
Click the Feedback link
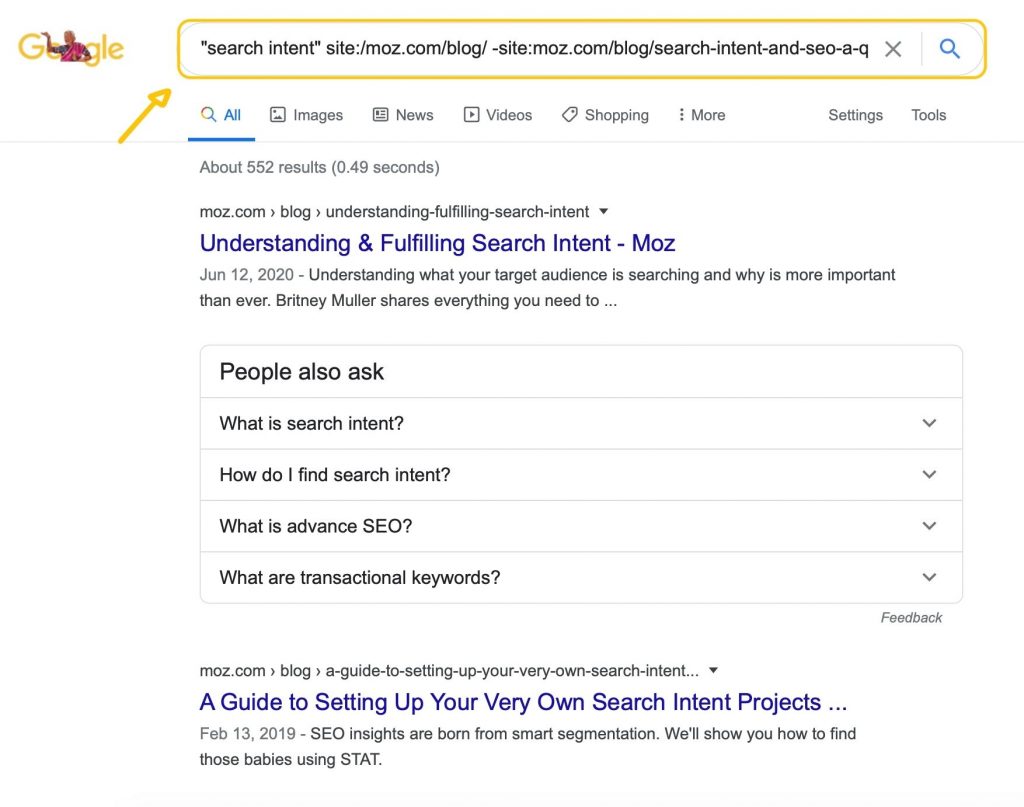pos(911,618)
